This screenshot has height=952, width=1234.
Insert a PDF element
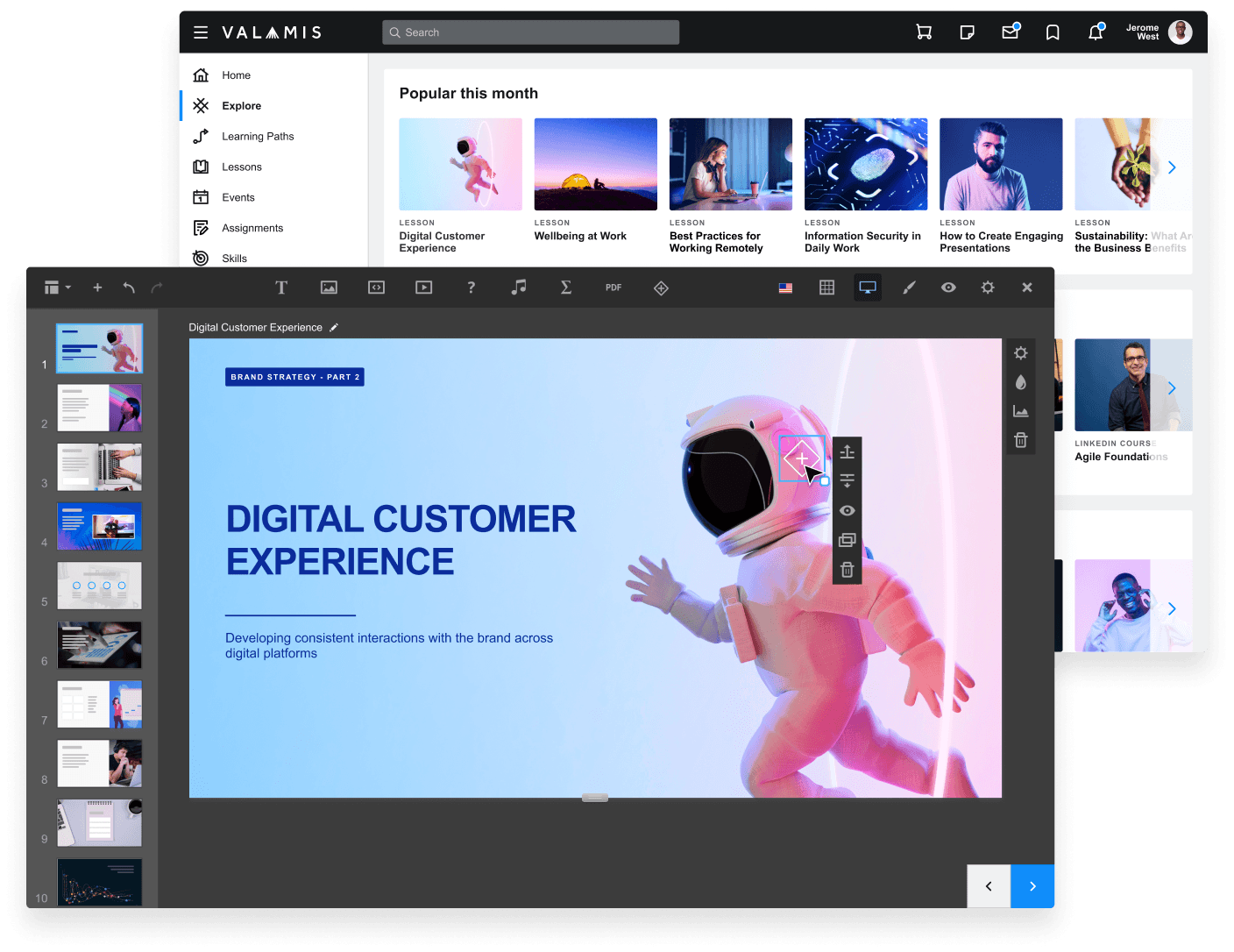pos(613,288)
